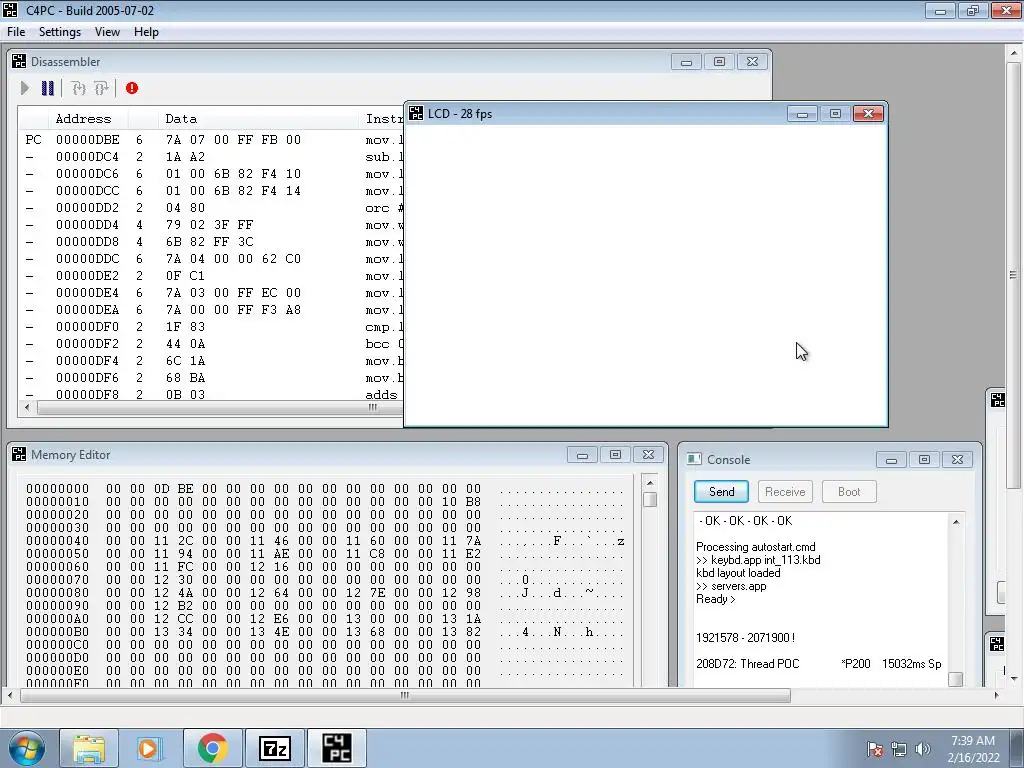Click the volume speaker tray icon
The width and height of the screenshot is (1024, 768).
tap(922, 749)
